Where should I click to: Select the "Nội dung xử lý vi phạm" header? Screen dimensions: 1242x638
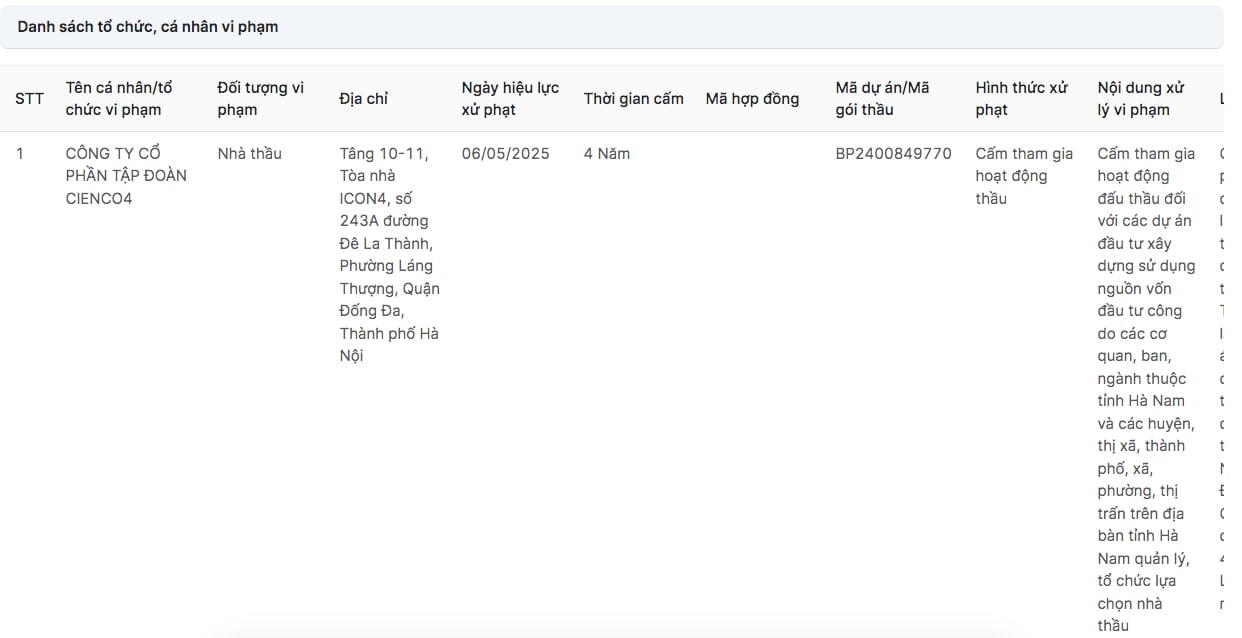(x=1147, y=99)
